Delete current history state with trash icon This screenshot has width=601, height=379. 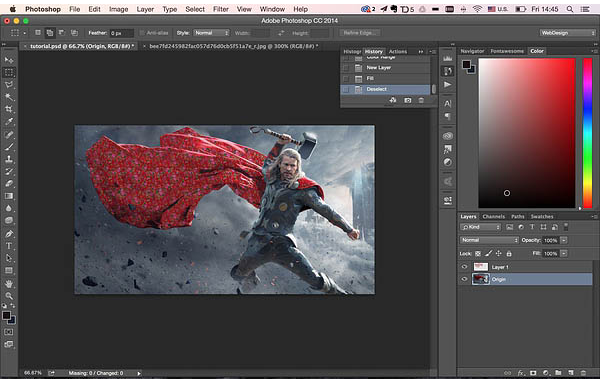421,100
